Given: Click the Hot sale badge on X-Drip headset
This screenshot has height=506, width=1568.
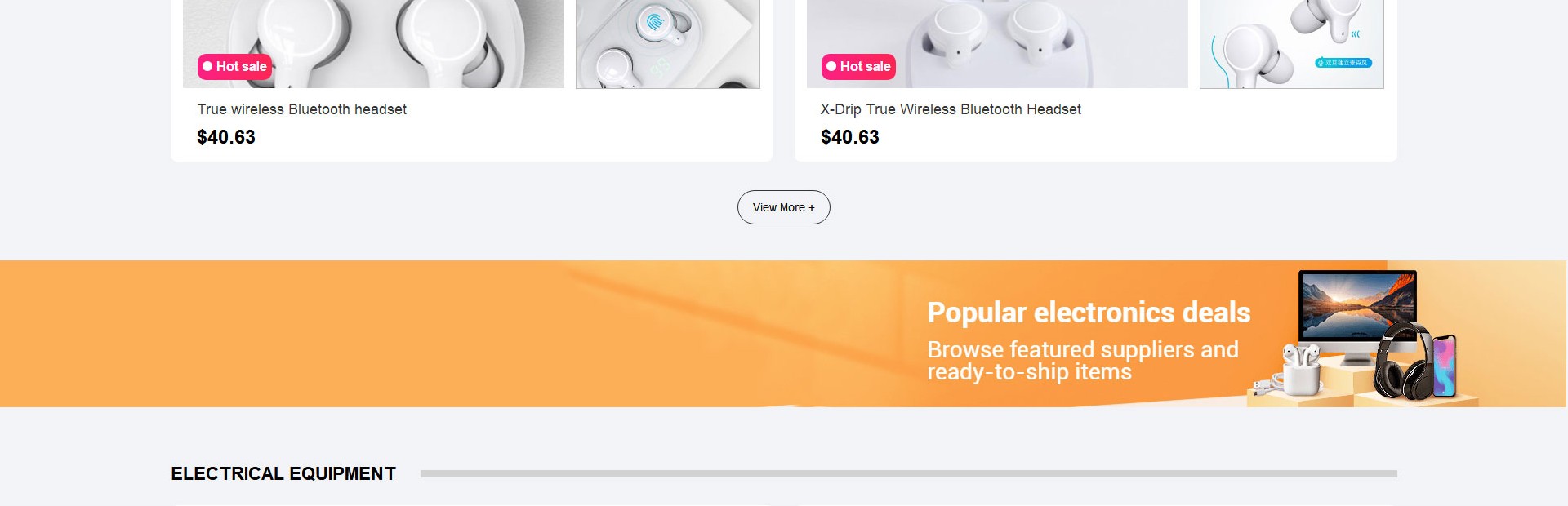Looking at the screenshot, I should pyautogui.click(x=858, y=67).
